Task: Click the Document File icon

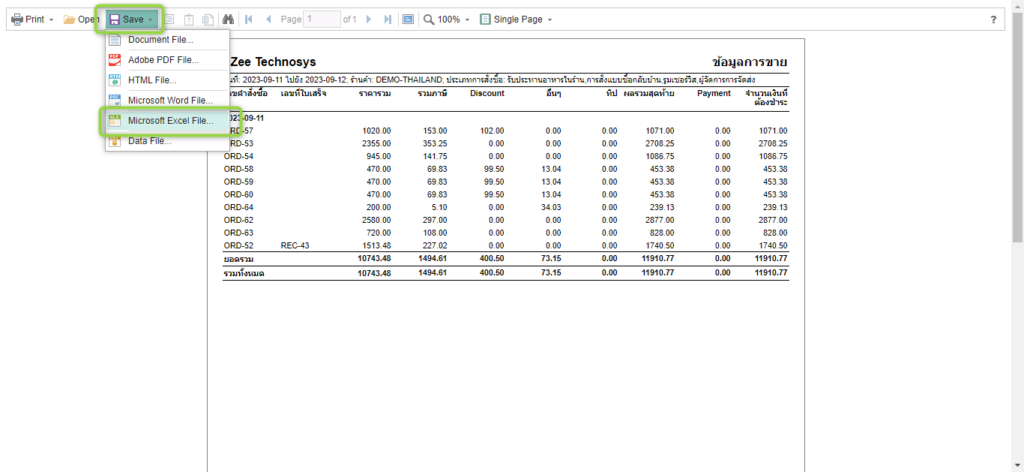Action: pyautogui.click(x=115, y=40)
